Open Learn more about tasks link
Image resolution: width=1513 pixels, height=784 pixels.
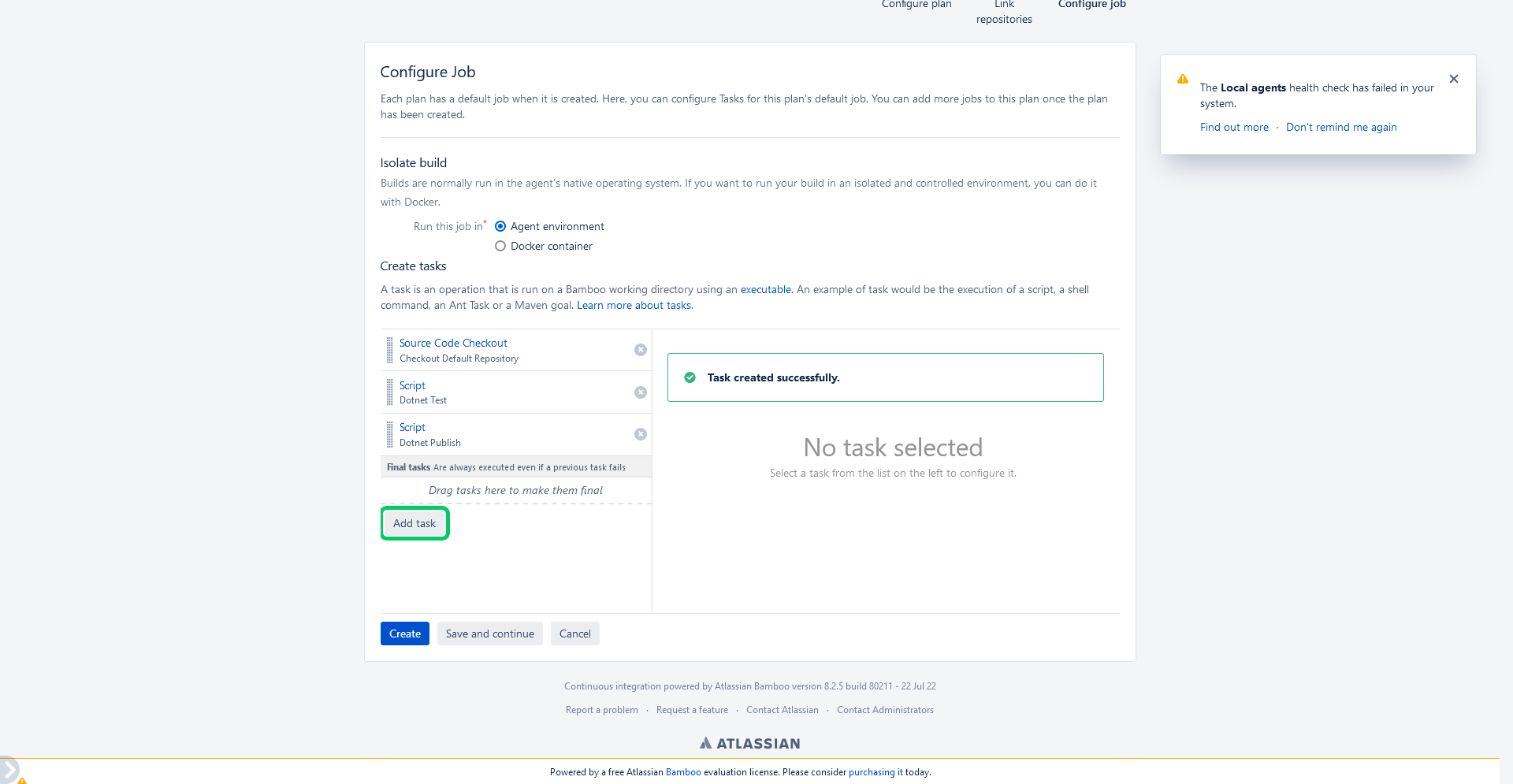coord(635,305)
